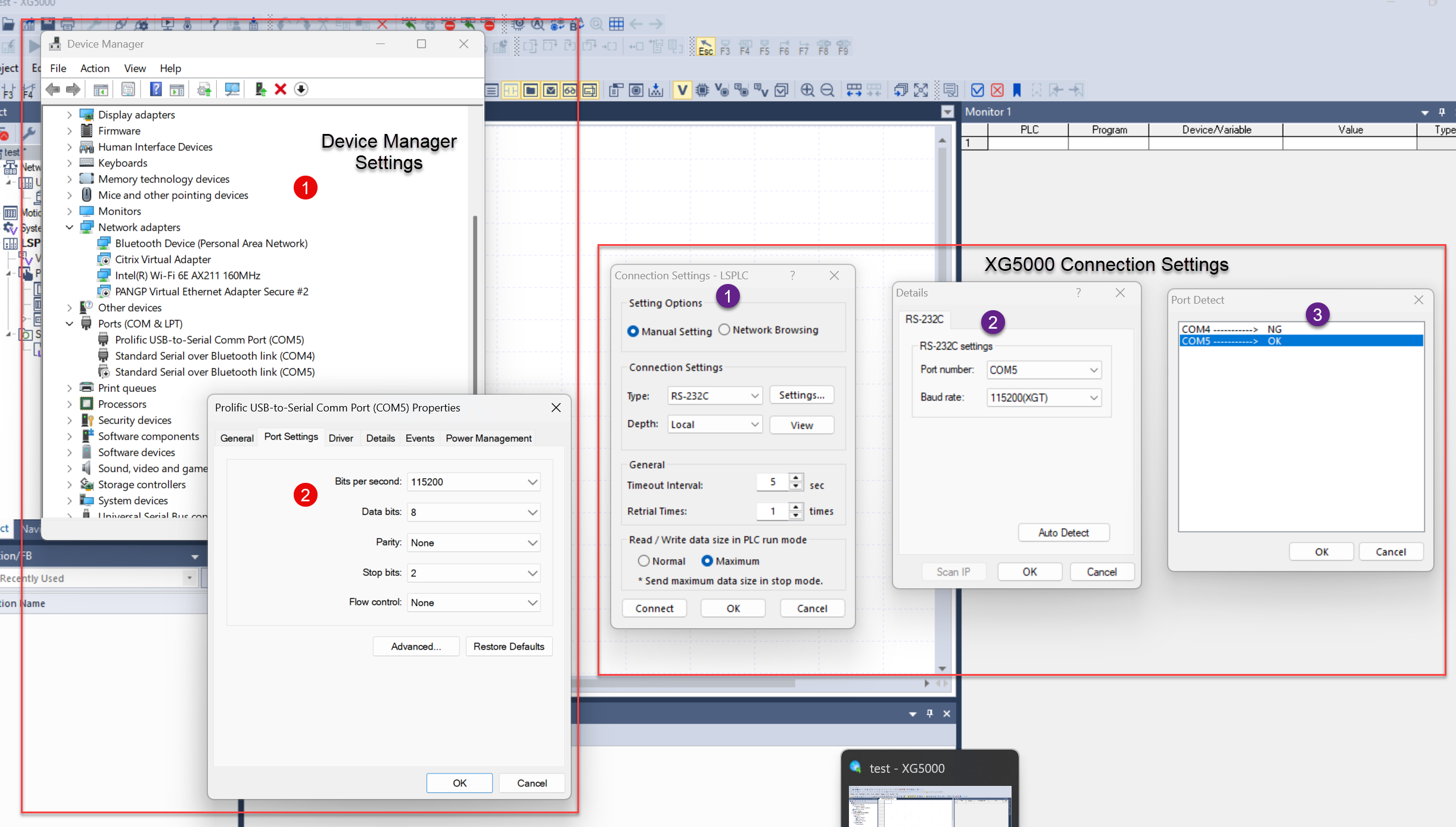This screenshot has width=1456, height=827.
Task: Select the Normal data size radio
Action: pyautogui.click(x=643, y=561)
